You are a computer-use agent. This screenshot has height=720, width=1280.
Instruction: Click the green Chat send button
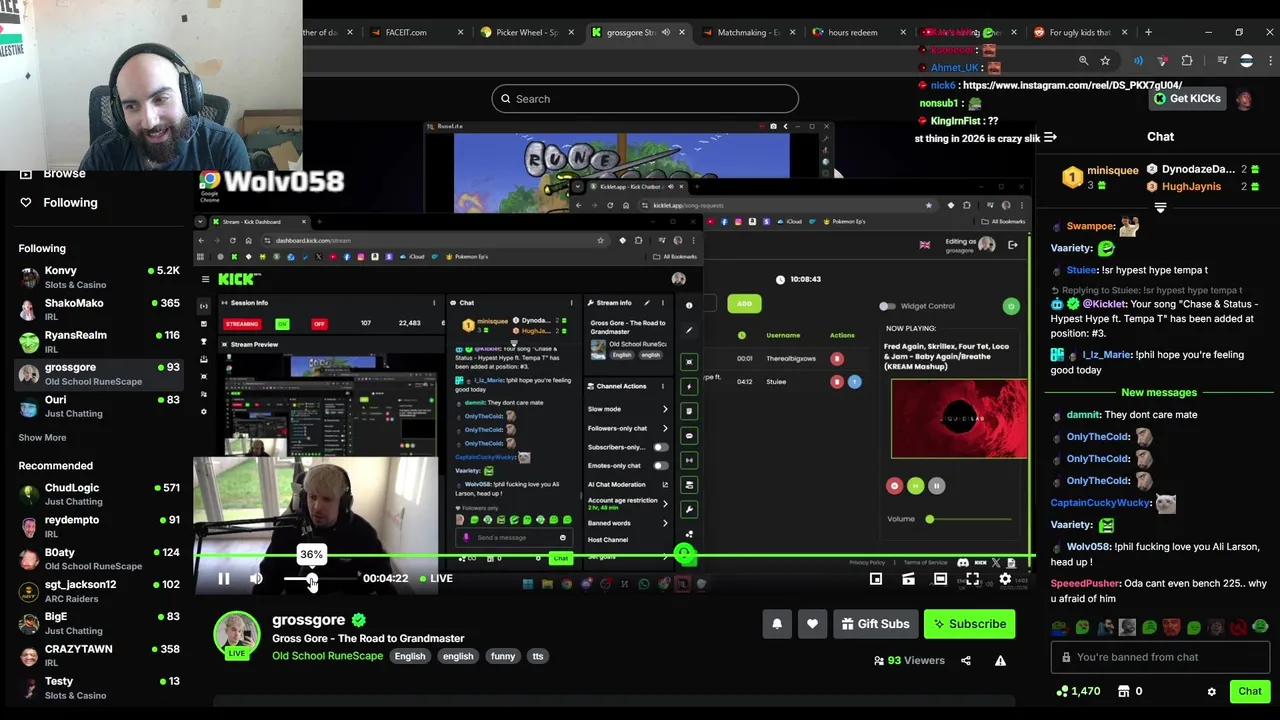pyautogui.click(x=1250, y=692)
